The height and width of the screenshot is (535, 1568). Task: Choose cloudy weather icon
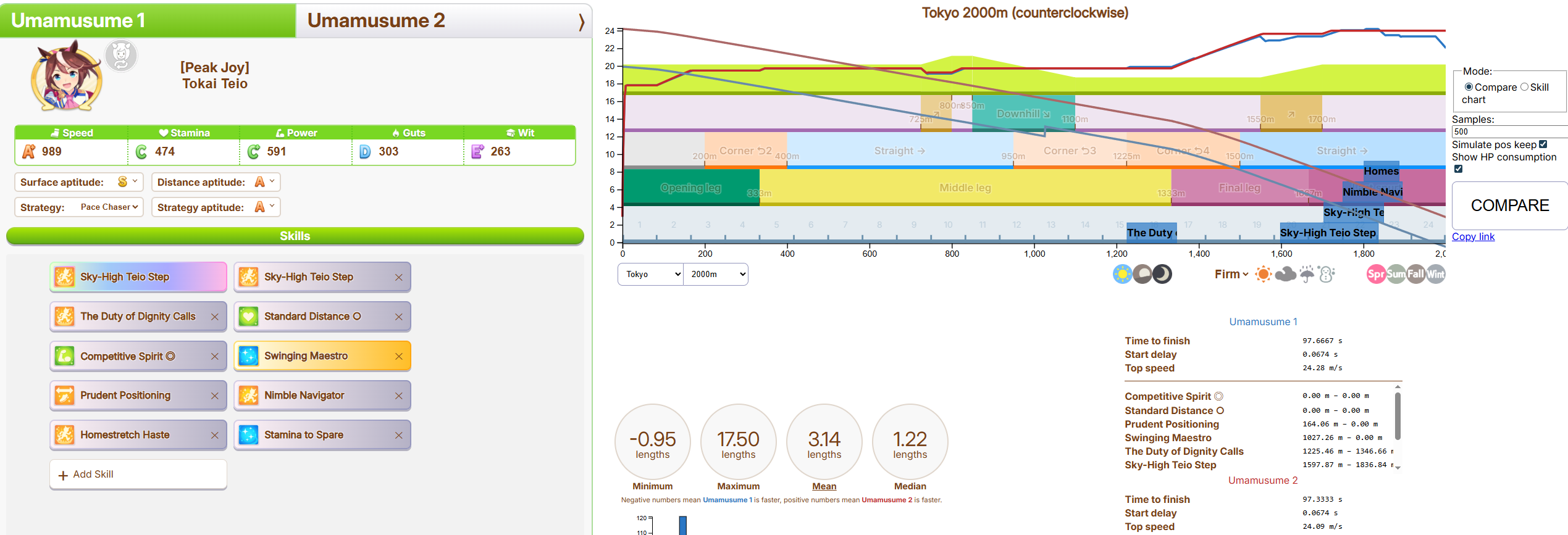point(1285,274)
